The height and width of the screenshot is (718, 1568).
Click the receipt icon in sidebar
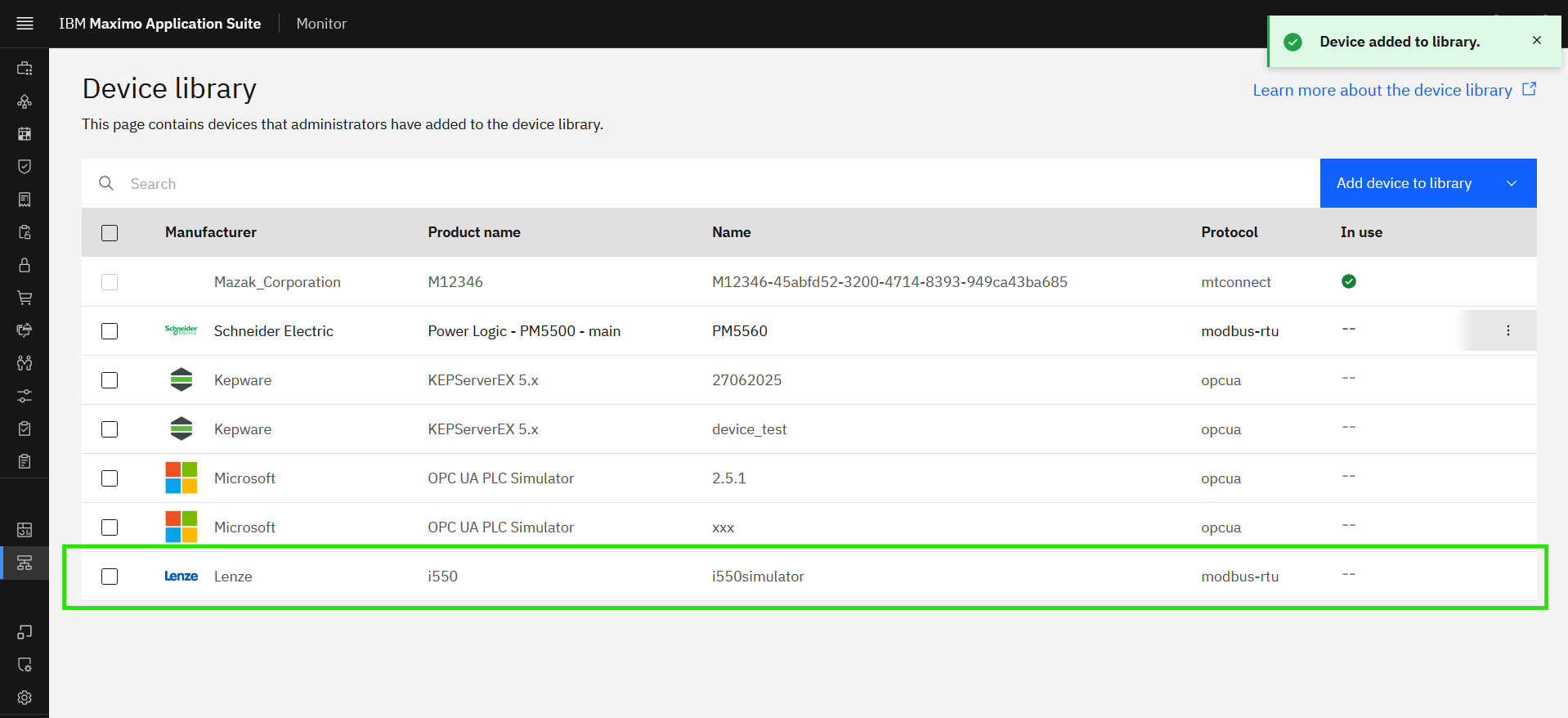click(x=25, y=200)
